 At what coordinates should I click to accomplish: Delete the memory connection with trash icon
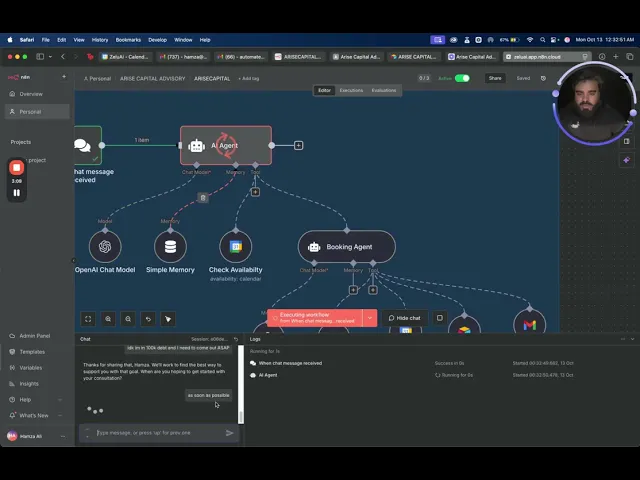tap(203, 198)
